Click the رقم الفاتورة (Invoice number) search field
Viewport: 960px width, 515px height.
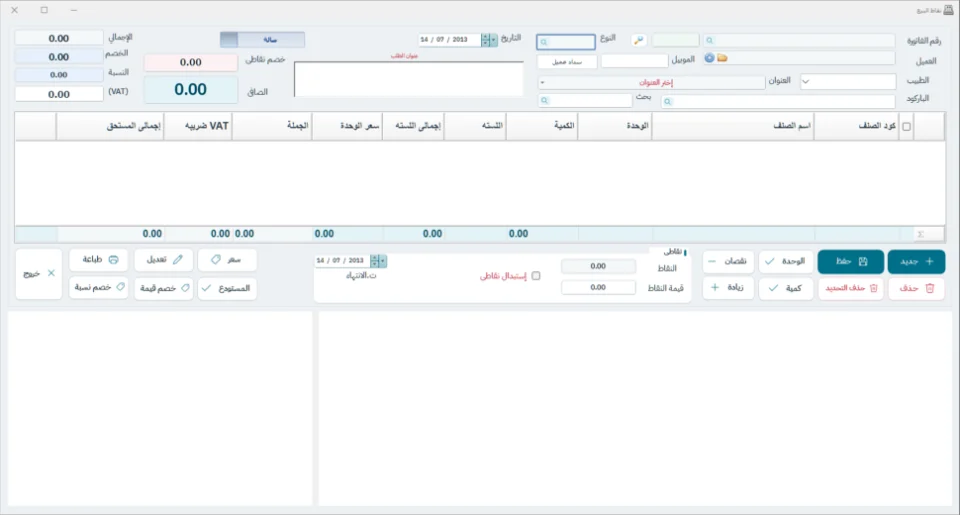798,40
